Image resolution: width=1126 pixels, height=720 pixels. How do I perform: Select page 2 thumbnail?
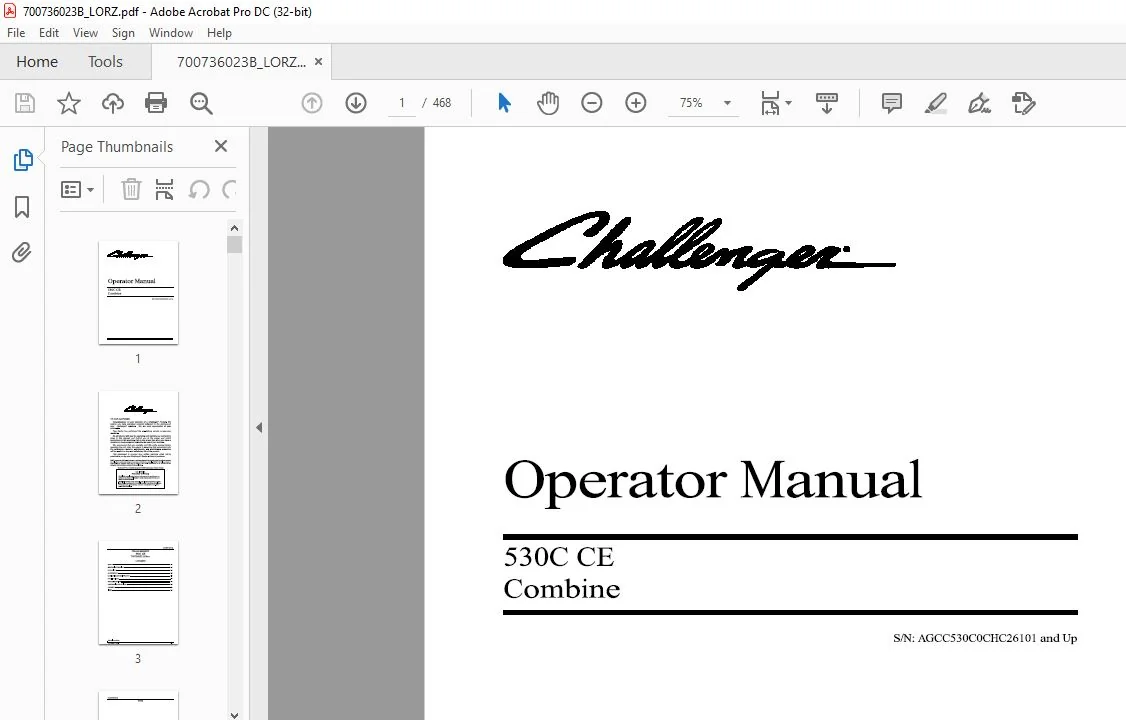(138, 443)
